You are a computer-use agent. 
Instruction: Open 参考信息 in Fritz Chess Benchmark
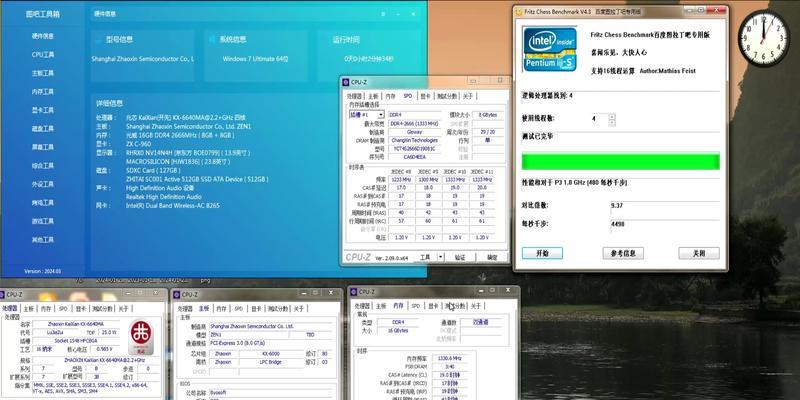click(623, 253)
